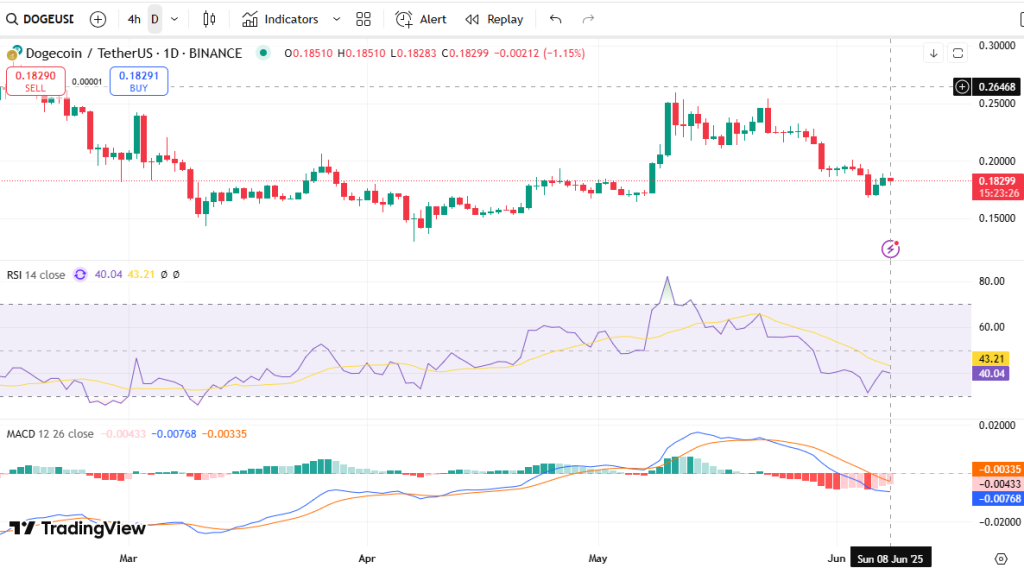
Task: Click the Mar label on the time axis
Action: tap(128, 559)
